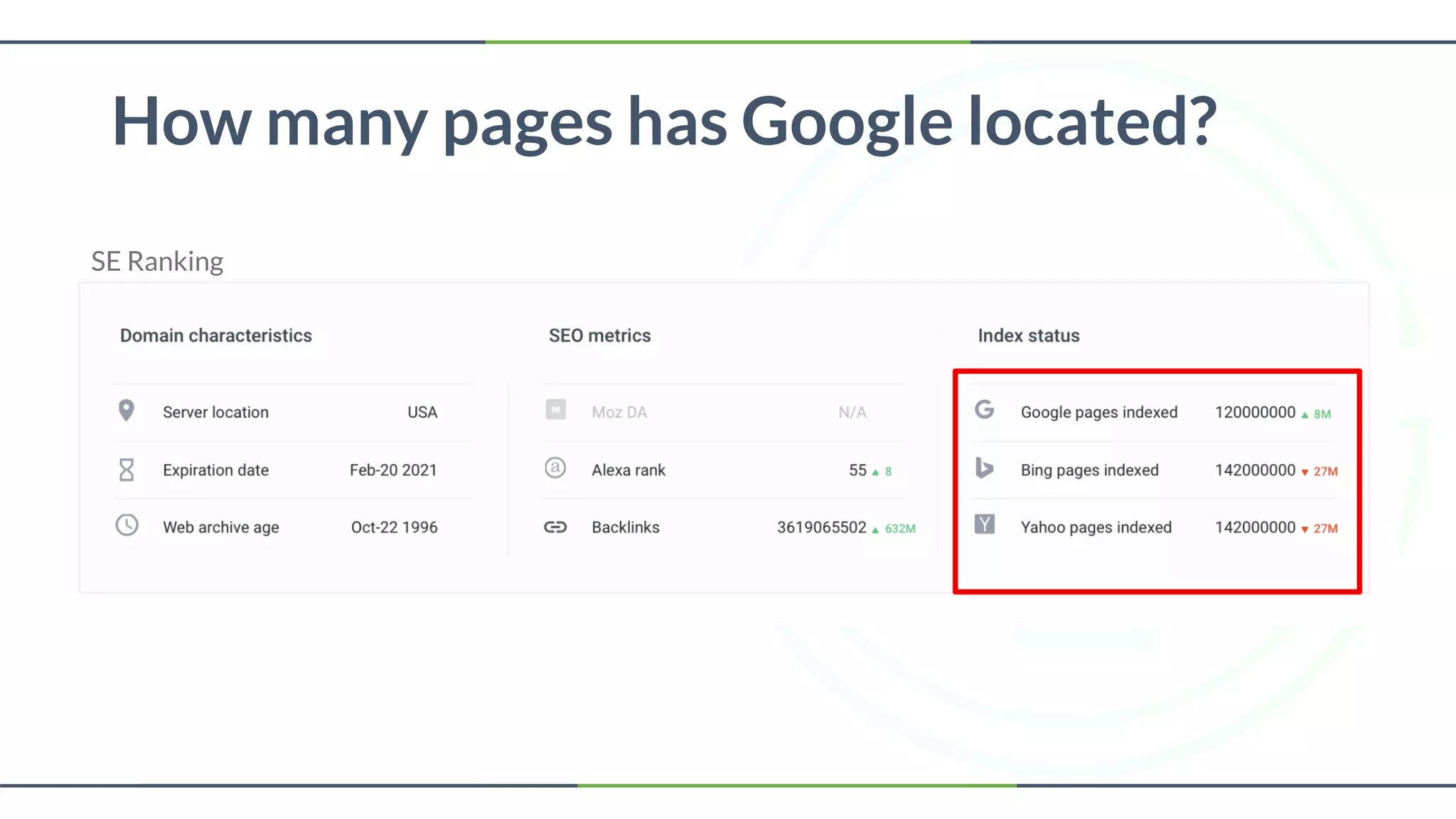Click the 632M backlinks change
1456x819 pixels.
click(x=900, y=529)
